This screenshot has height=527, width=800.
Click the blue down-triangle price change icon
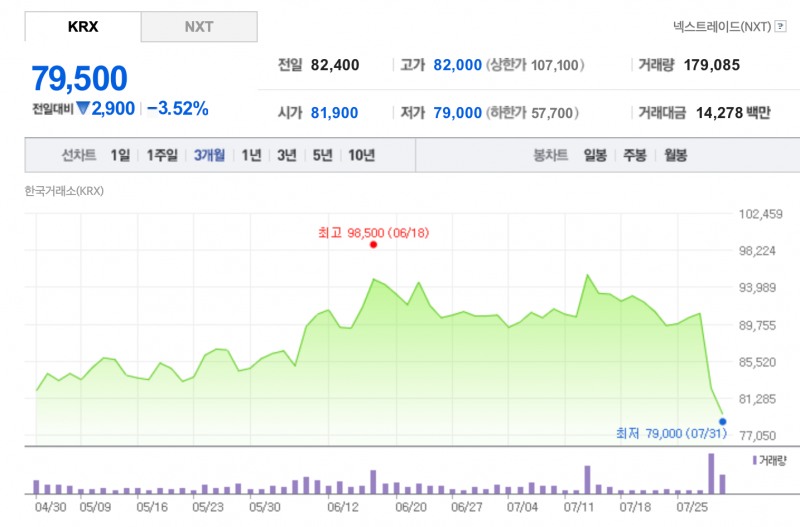pyautogui.click(x=83, y=108)
